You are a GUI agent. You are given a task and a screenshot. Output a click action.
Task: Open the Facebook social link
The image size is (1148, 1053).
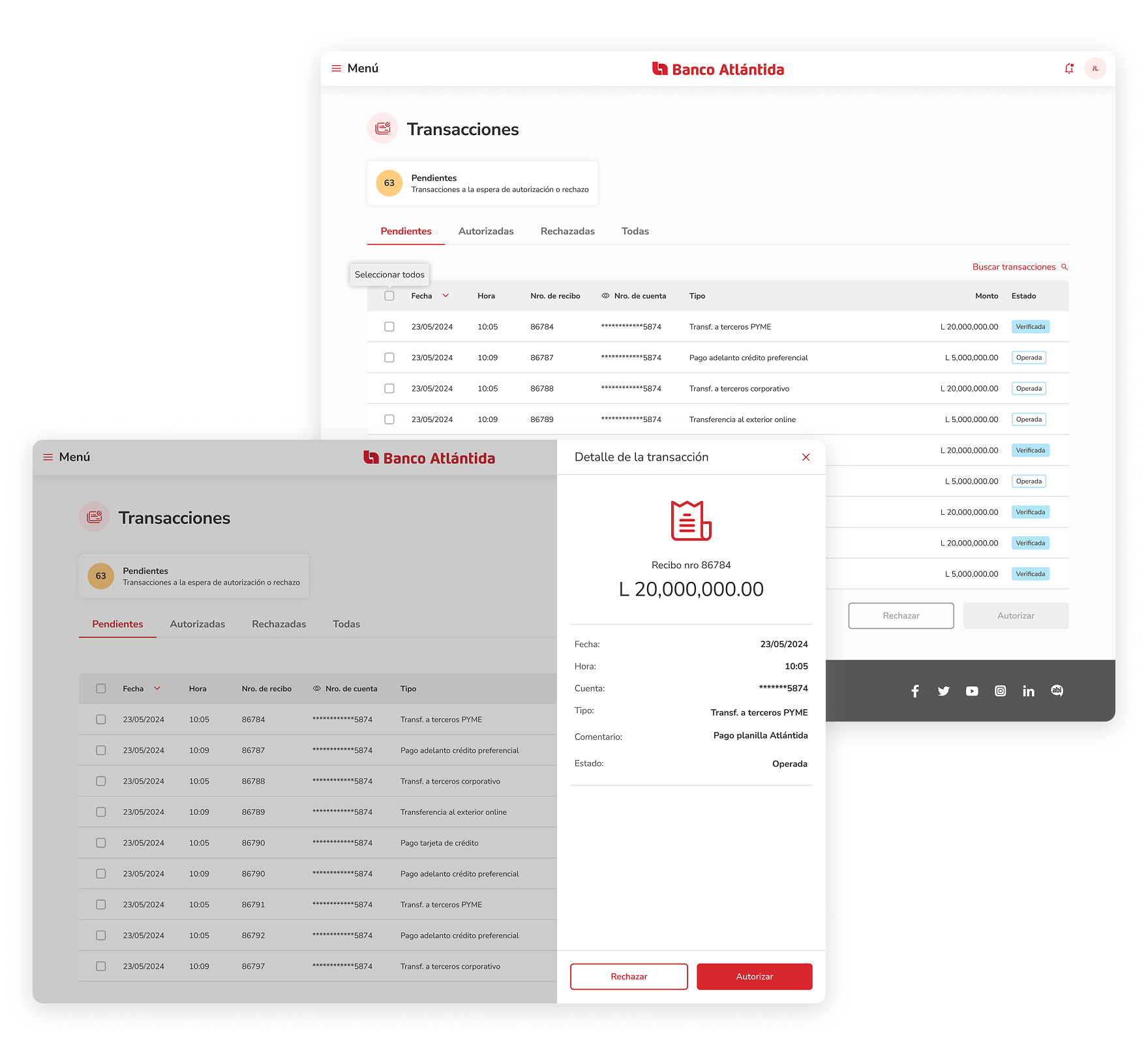915,691
